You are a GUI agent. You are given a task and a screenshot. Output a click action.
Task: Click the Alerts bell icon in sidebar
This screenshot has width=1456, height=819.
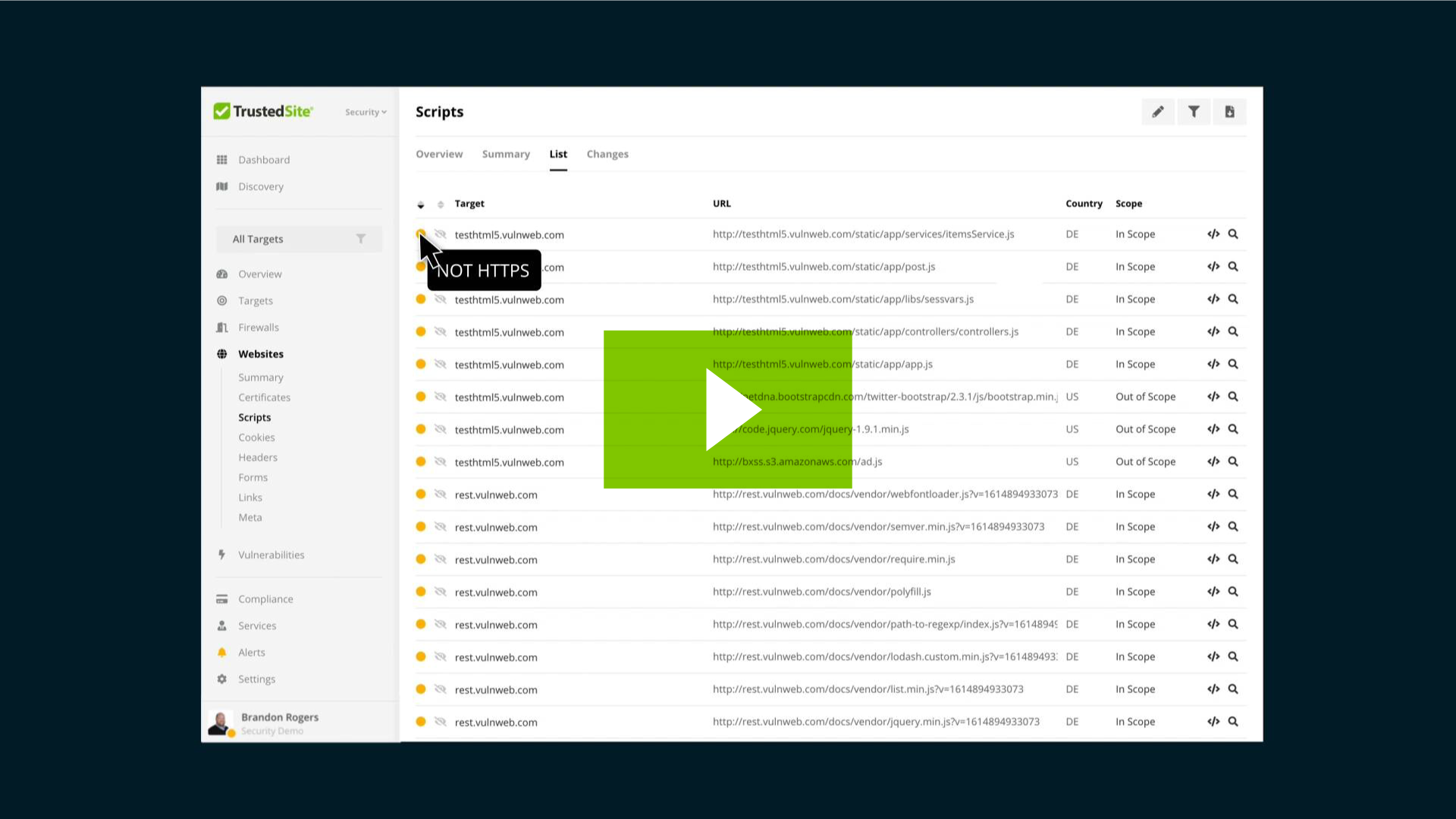click(x=221, y=652)
